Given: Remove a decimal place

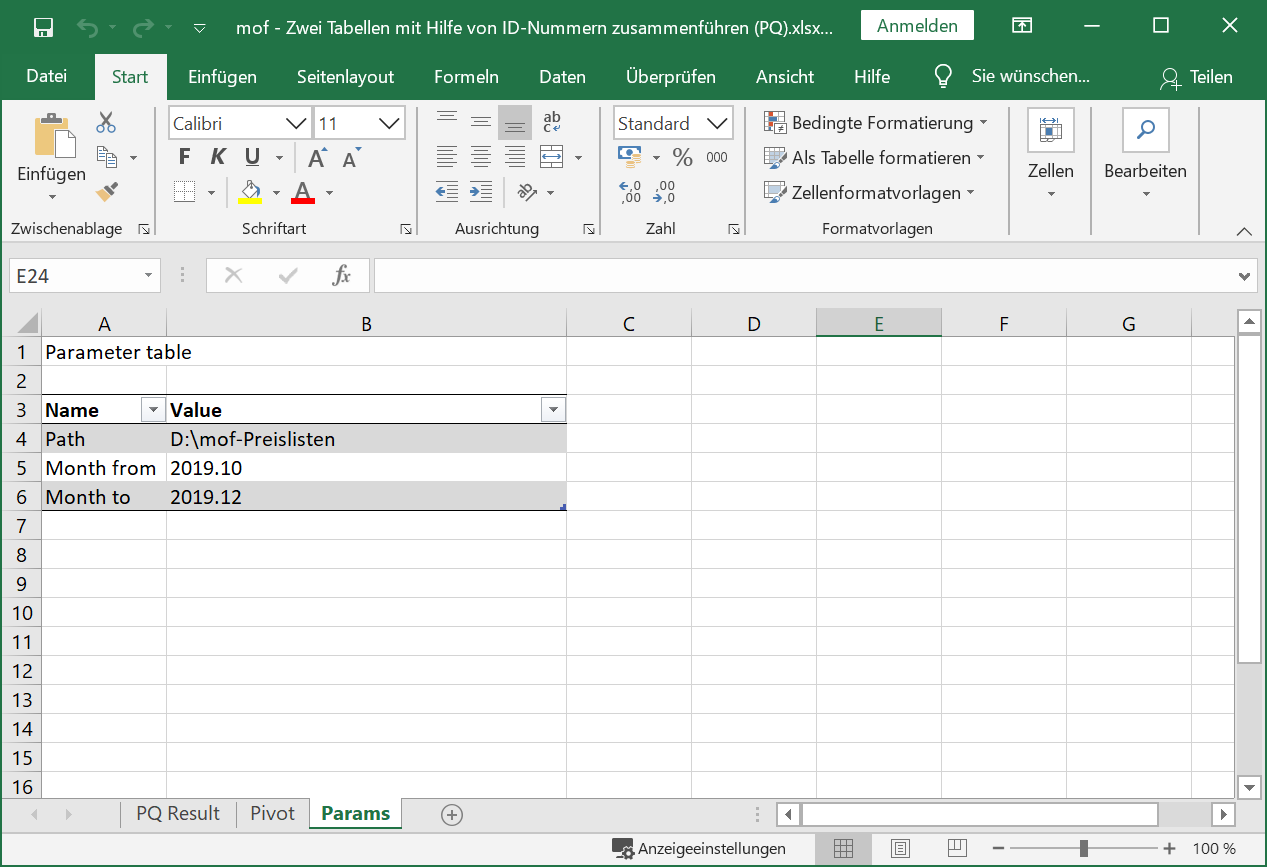Looking at the screenshot, I should pos(664,191).
